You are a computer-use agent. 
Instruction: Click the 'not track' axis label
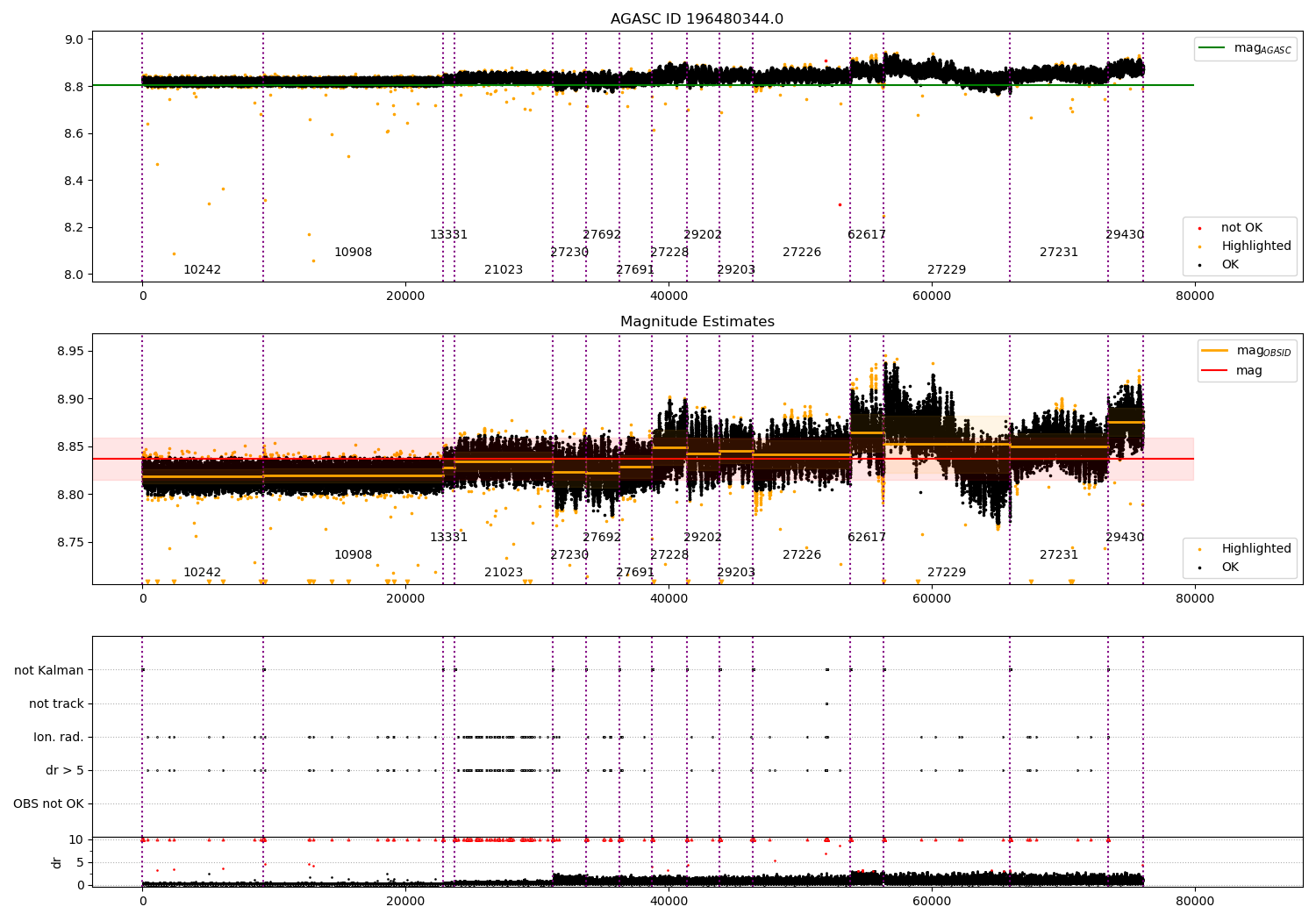pos(56,704)
